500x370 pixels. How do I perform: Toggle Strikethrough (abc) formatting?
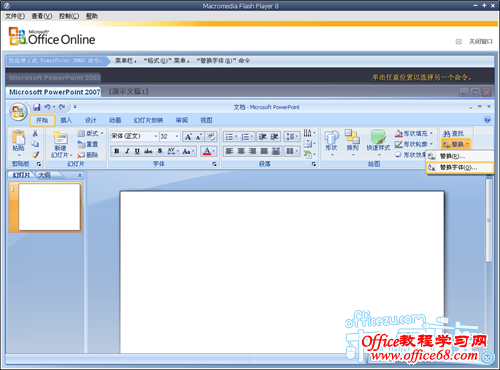148,151
